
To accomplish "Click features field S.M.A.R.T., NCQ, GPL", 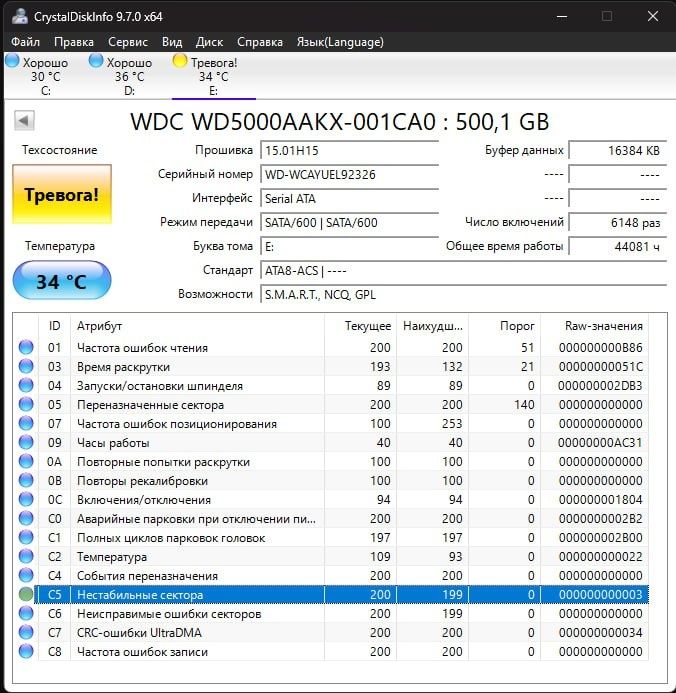I will 463,294.
